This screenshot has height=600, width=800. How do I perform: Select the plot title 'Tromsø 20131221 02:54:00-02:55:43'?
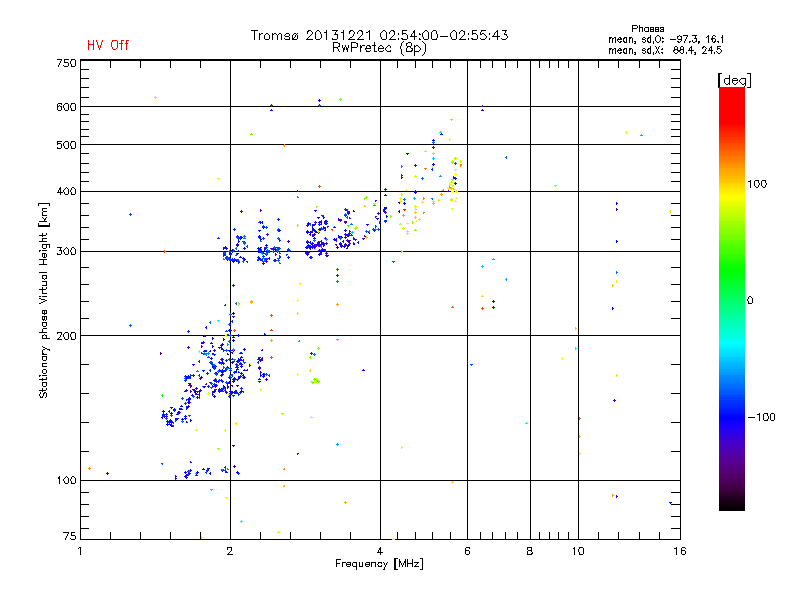coord(379,35)
